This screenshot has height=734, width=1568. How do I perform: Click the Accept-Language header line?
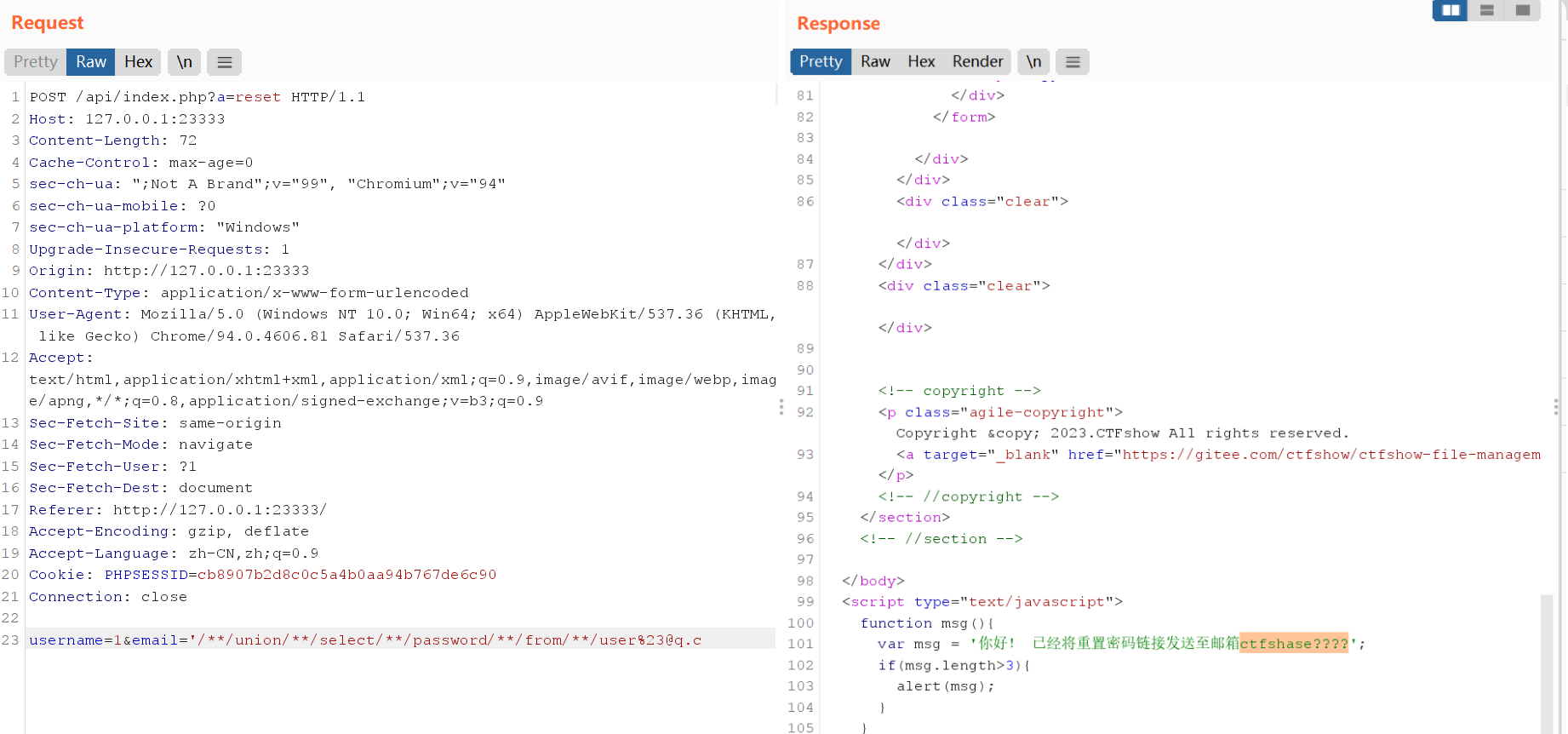point(174,553)
